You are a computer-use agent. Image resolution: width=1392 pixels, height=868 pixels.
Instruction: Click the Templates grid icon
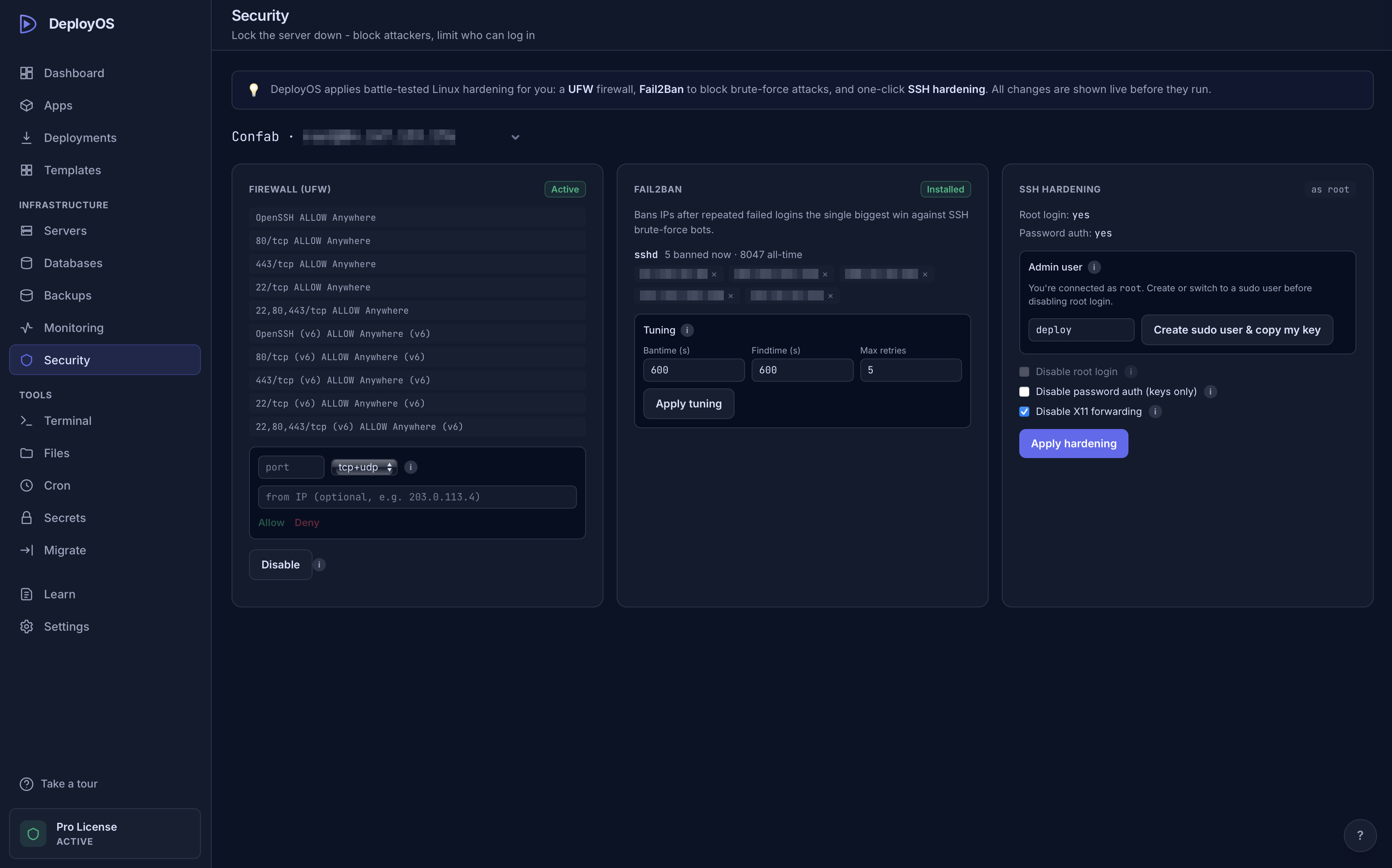(x=27, y=170)
